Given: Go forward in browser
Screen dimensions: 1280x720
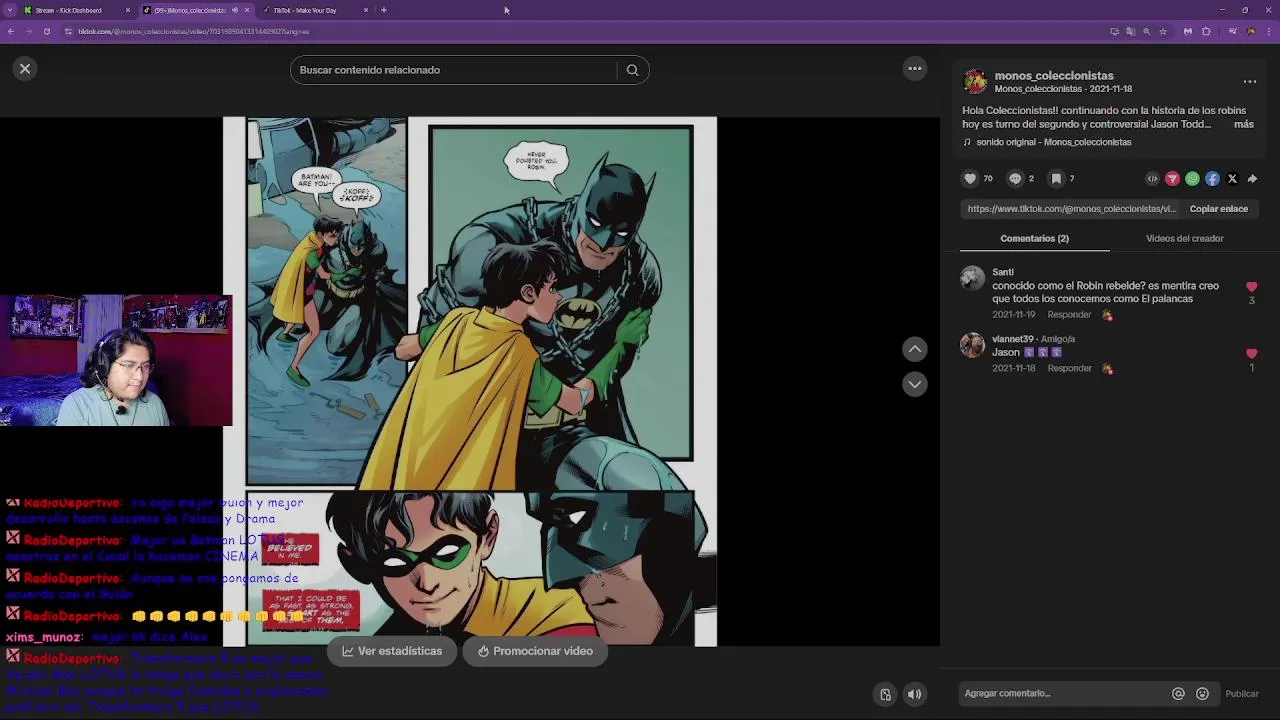Looking at the screenshot, I should point(28,31).
